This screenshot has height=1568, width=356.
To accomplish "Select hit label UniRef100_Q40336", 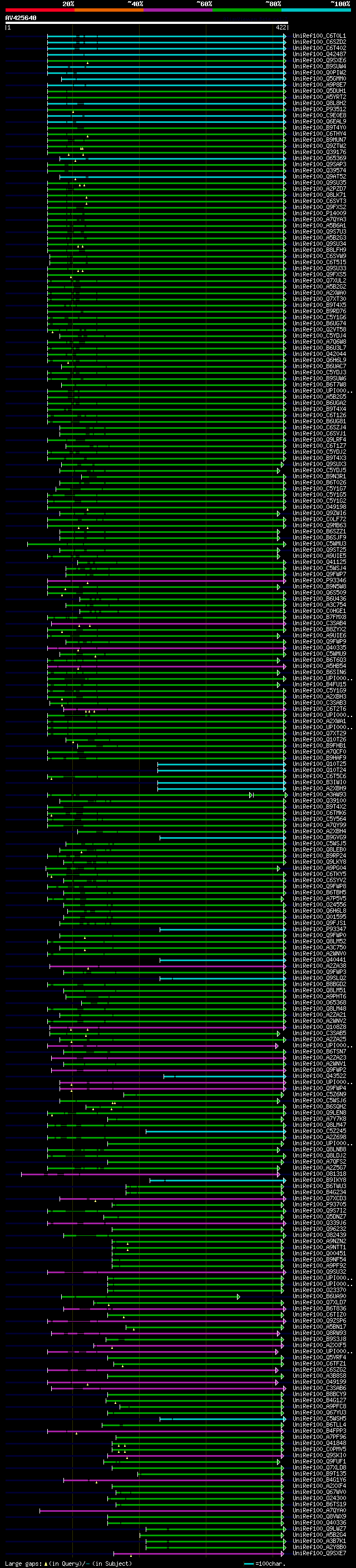I will (x=319, y=1522).
